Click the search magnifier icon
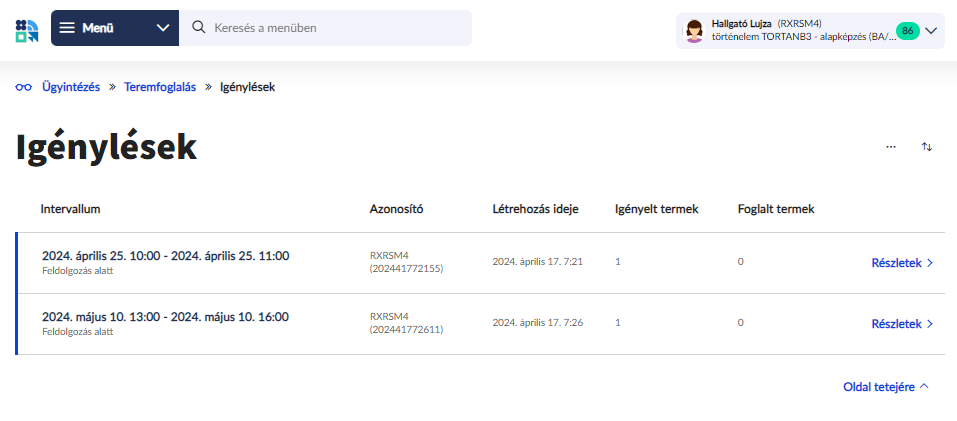Screen dimensions: 957x421 [198, 28]
